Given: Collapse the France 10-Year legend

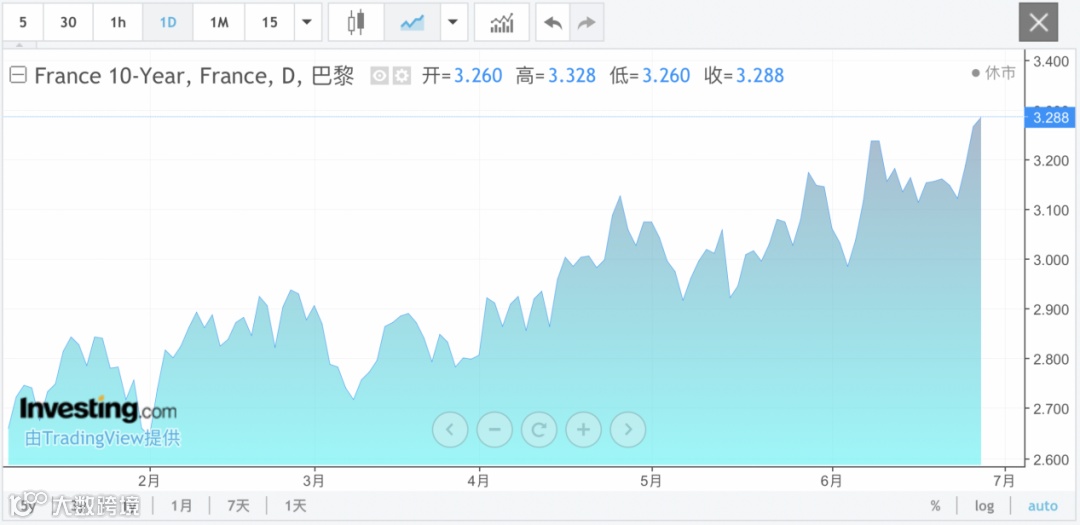Looking at the screenshot, I should [x=19, y=75].
